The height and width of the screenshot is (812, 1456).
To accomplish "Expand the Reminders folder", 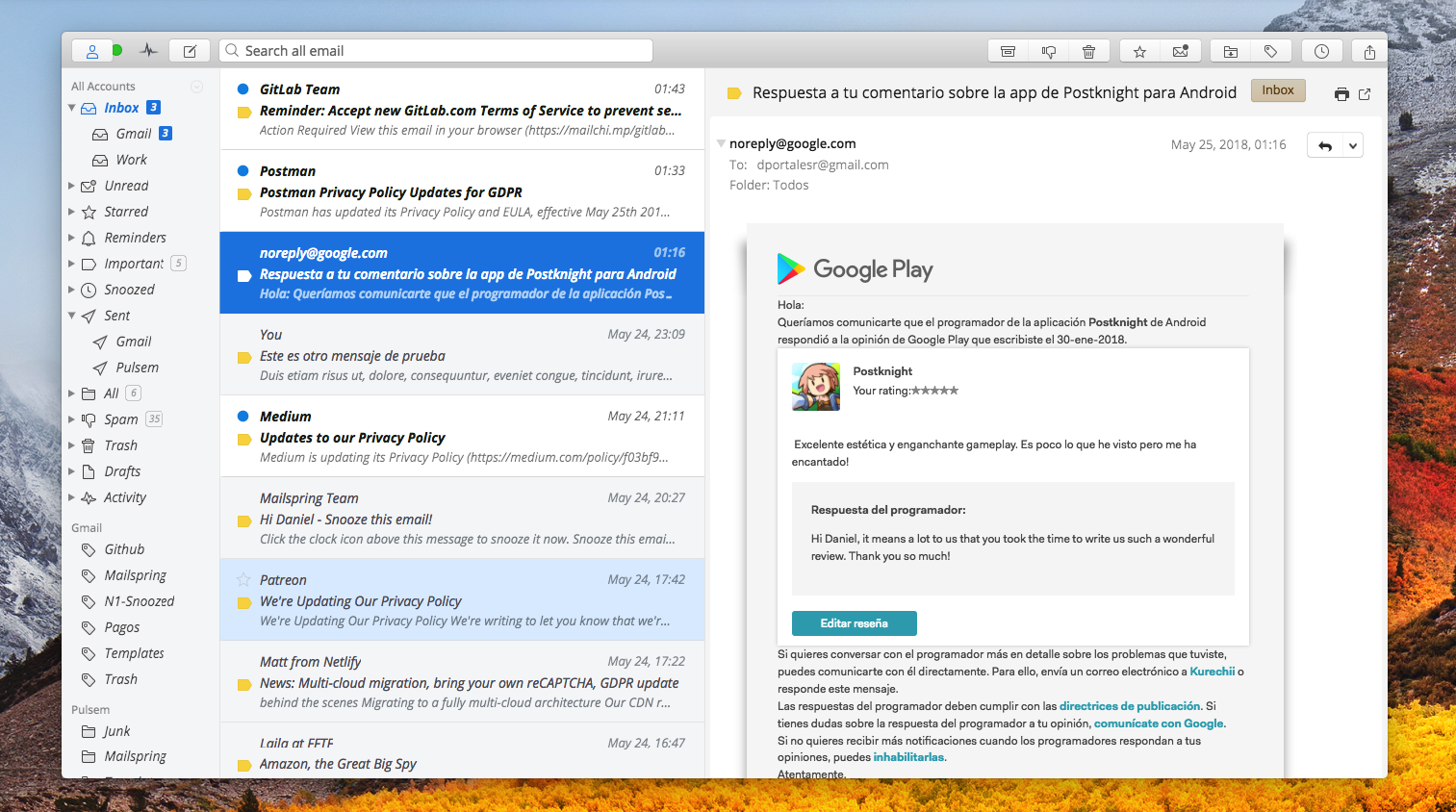I will point(72,238).
